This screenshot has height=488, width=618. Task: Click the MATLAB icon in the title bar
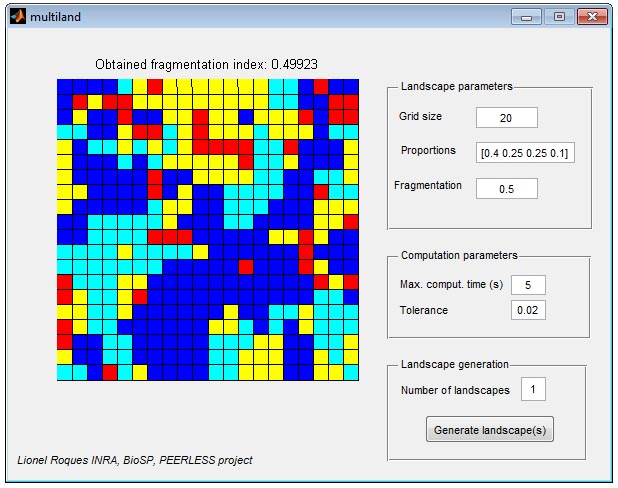[x=18, y=17]
